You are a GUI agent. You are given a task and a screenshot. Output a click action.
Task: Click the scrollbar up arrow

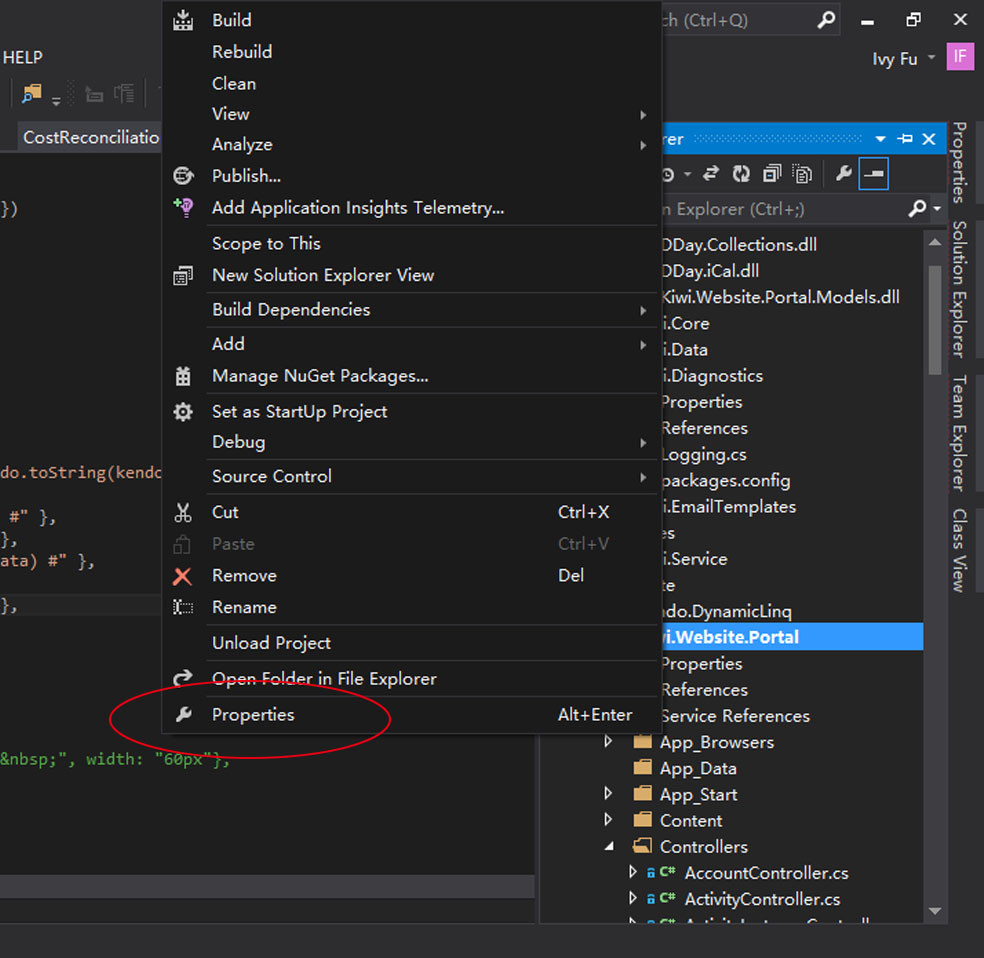935,242
